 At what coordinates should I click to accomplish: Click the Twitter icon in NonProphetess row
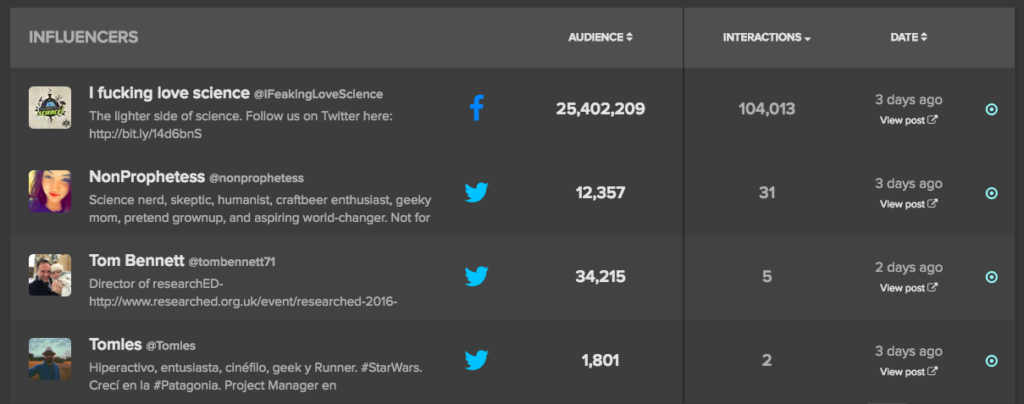tap(477, 192)
